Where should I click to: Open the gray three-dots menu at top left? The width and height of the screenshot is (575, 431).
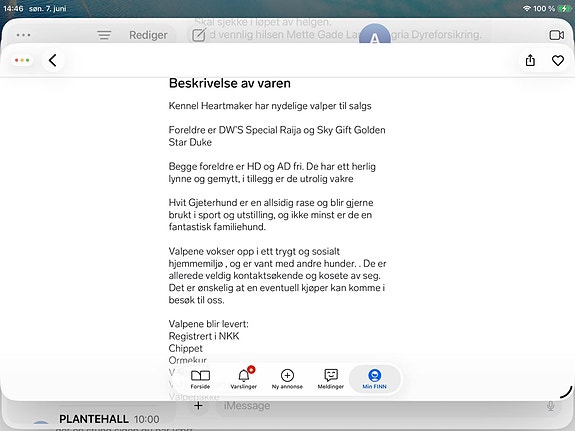coord(23,35)
